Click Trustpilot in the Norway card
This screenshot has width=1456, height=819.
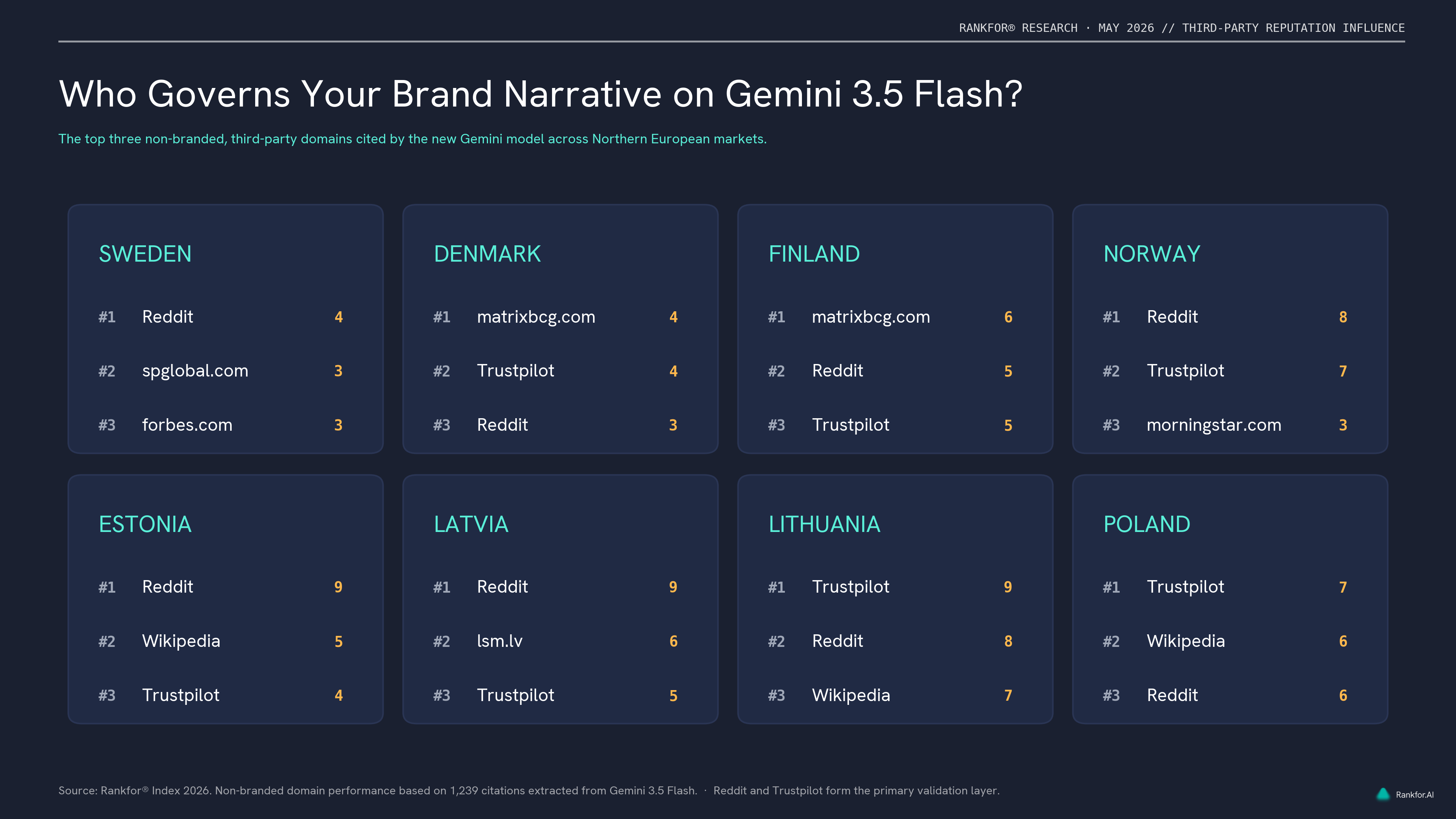pyautogui.click(x=1185, y=371)
